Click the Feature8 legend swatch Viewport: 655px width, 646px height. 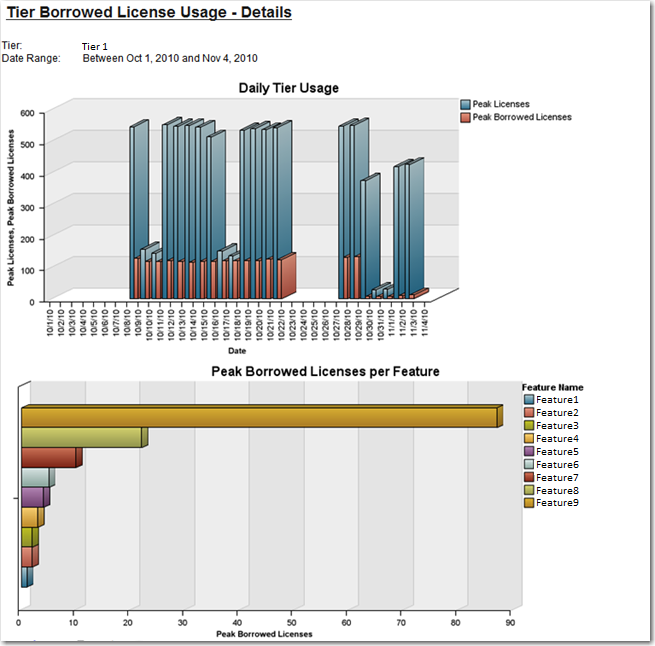click(529, 491)
